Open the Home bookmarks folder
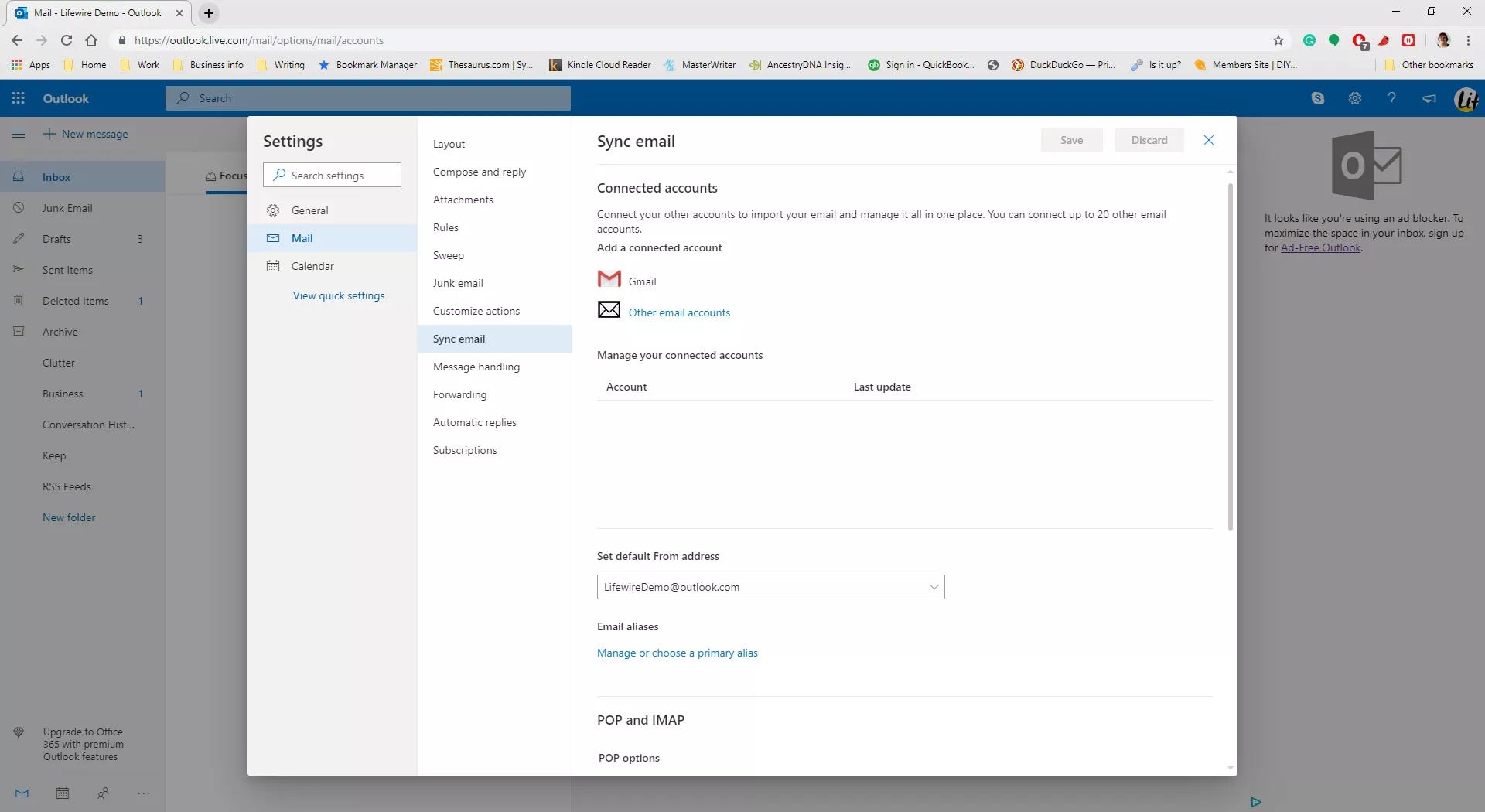Screen dimensions: 1485x812 pos(85,65)
